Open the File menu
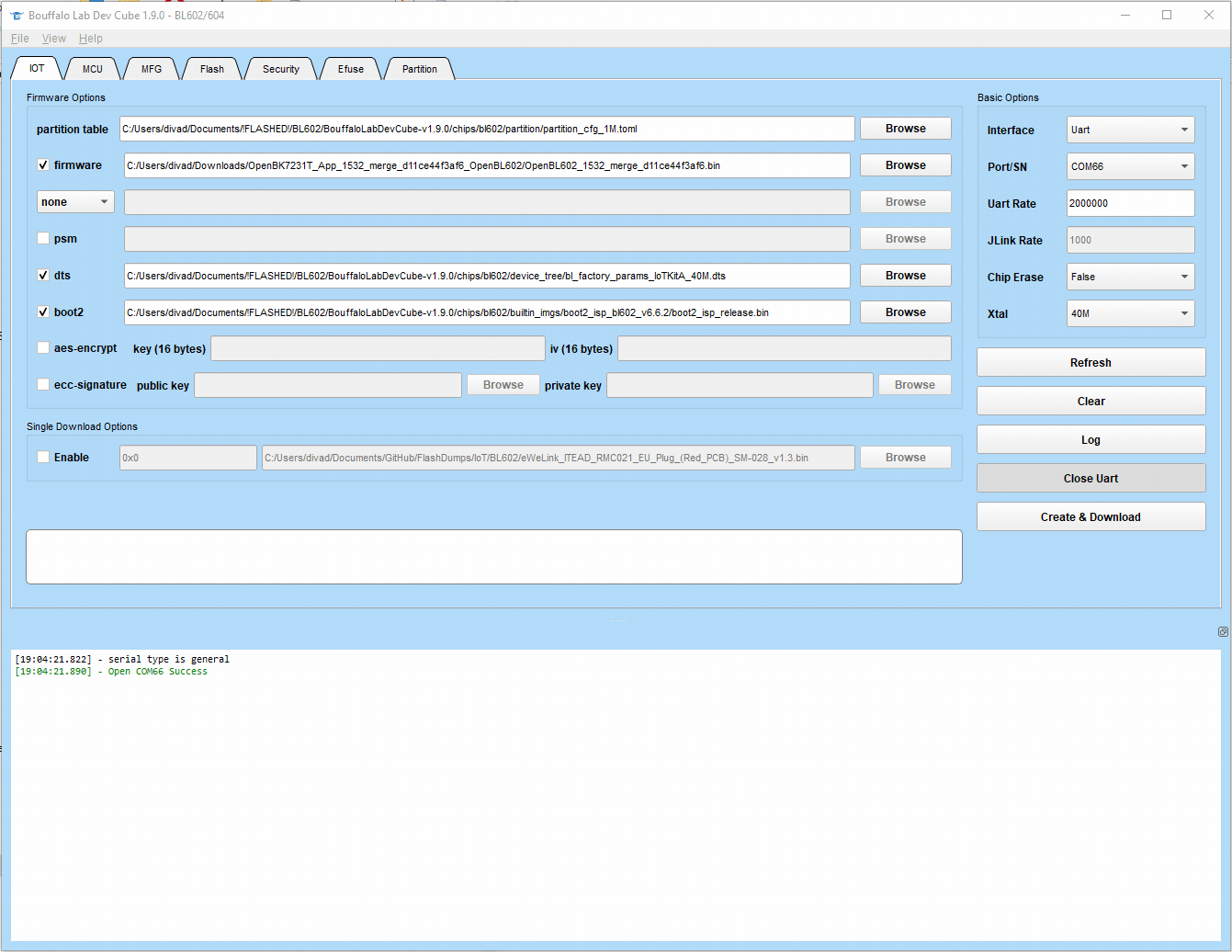This screenshot has width=1232, height=952. tap(20, 39)
